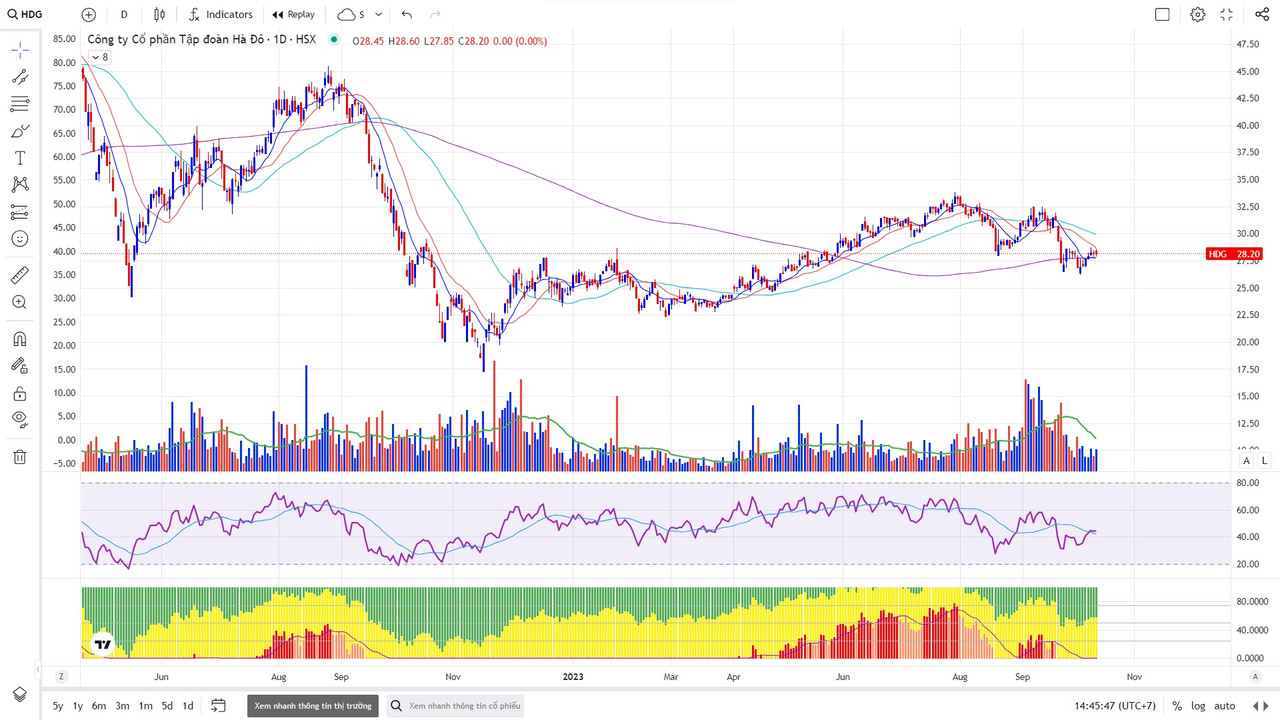
Task: Click Xem nhanh thông tin thị trường button
Action: 313,706
